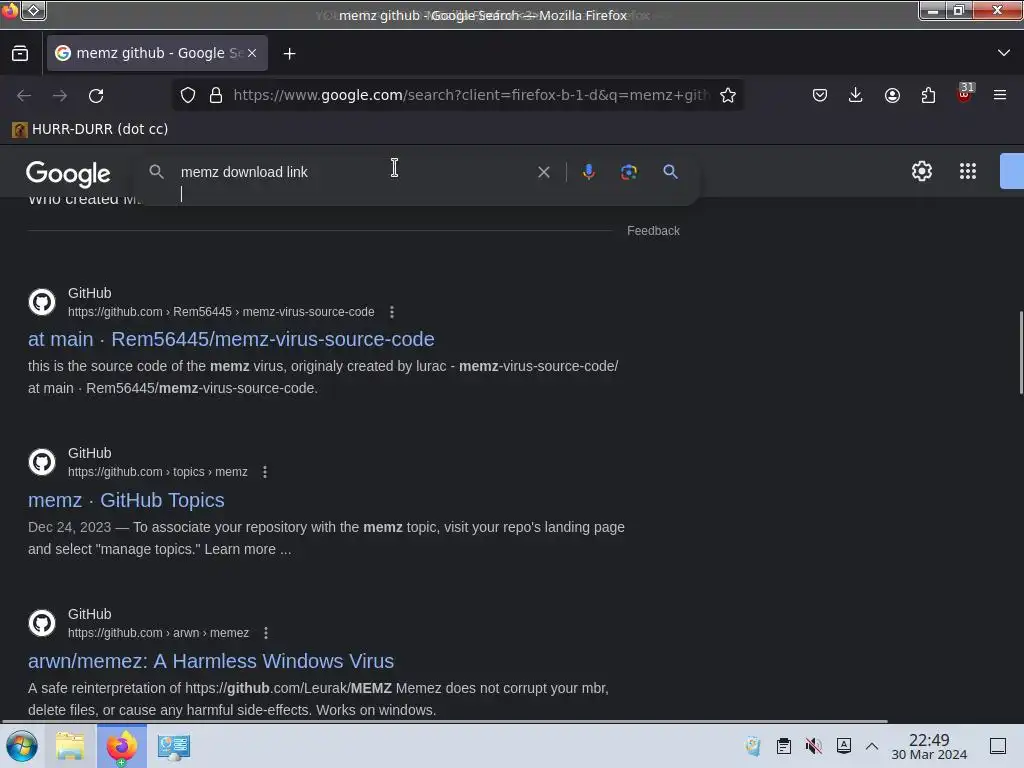Click GitHub favicon of topics result

click(x=42, y=462)
